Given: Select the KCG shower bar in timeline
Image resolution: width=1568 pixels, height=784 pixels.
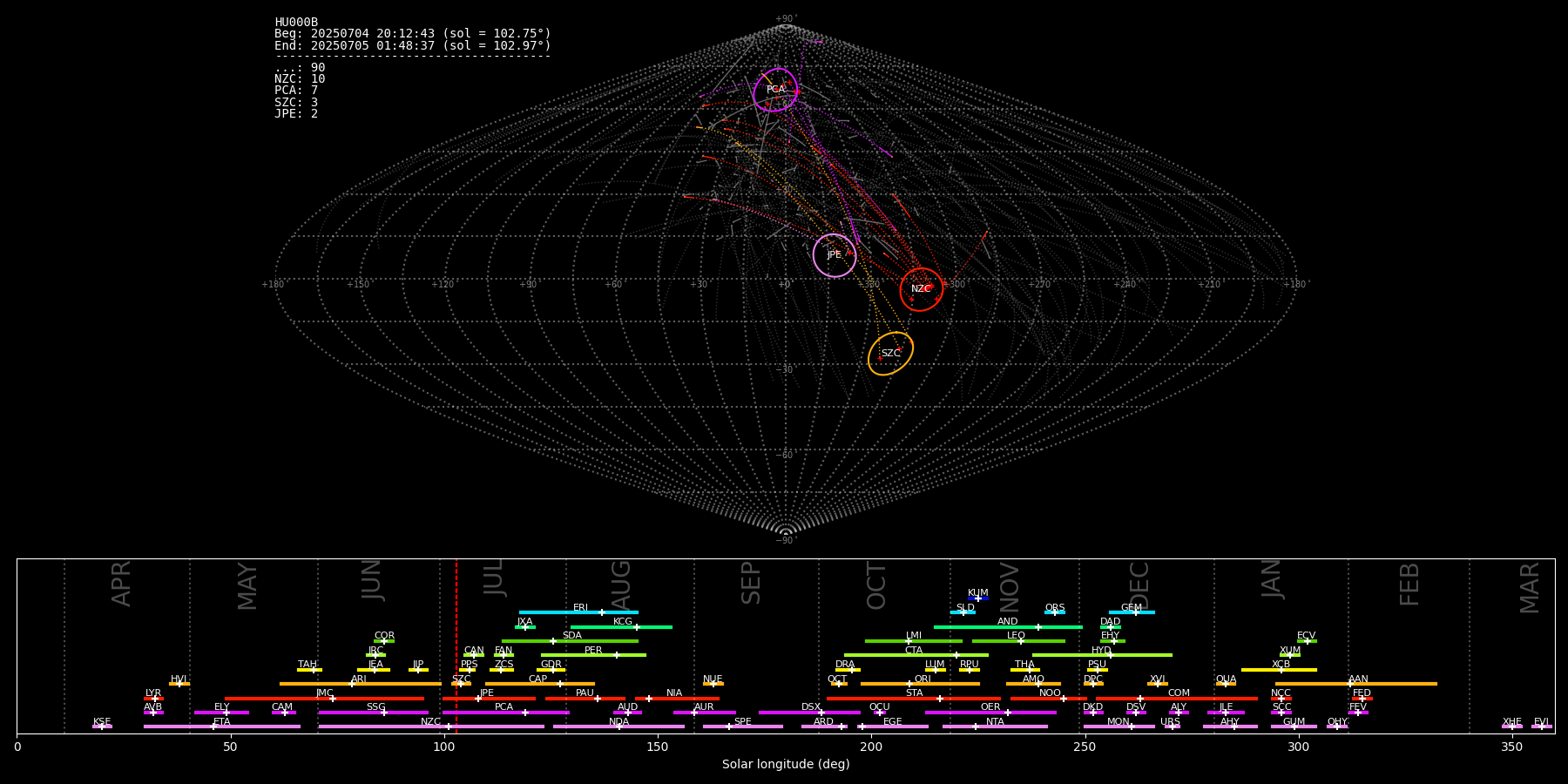Looking at the screenshot, I should (621, 626).
